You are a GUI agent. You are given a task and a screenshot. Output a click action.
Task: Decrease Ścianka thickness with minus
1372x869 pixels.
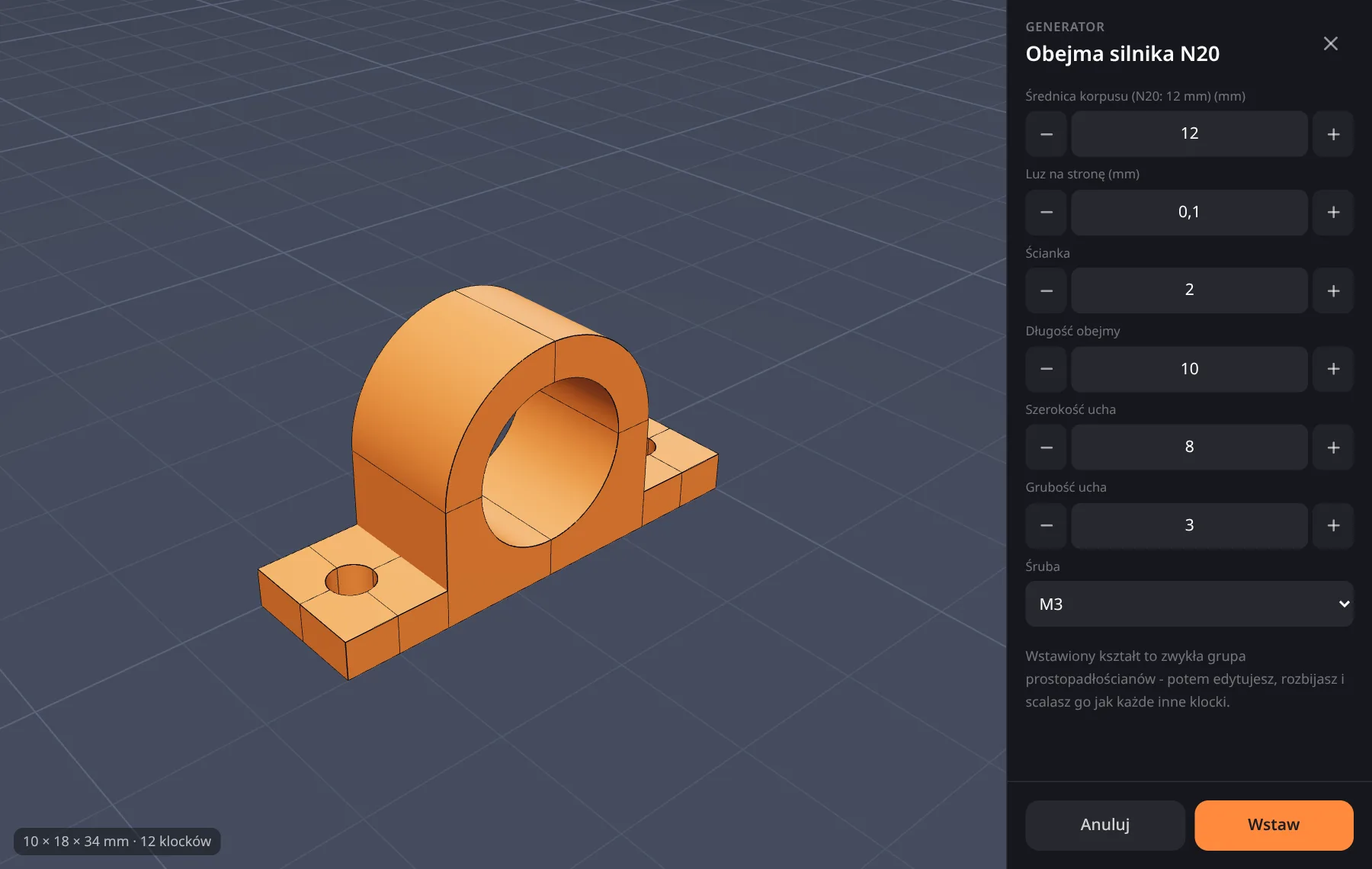click(1047, 290)
